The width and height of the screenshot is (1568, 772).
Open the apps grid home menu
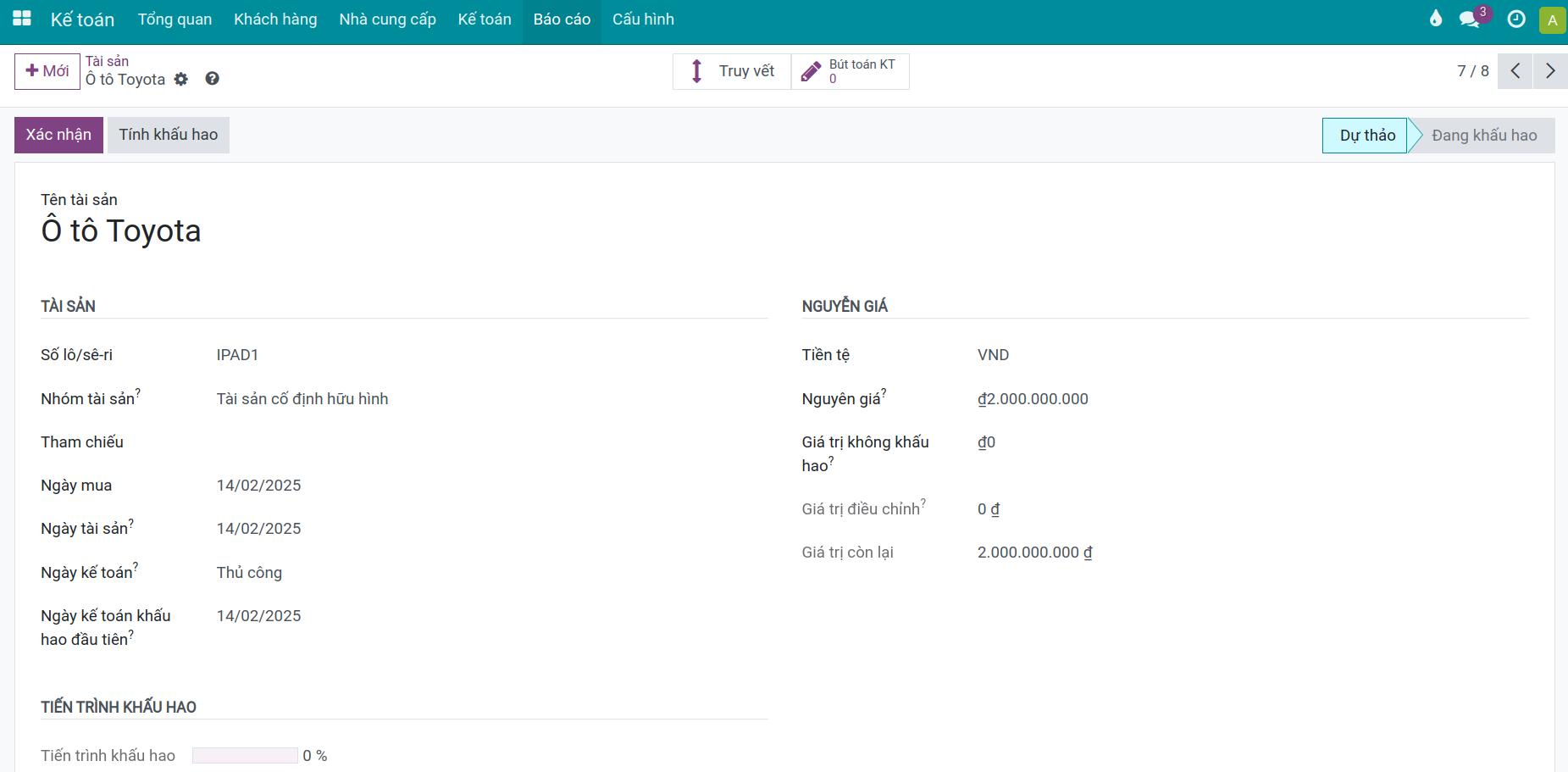pos(22,19)
